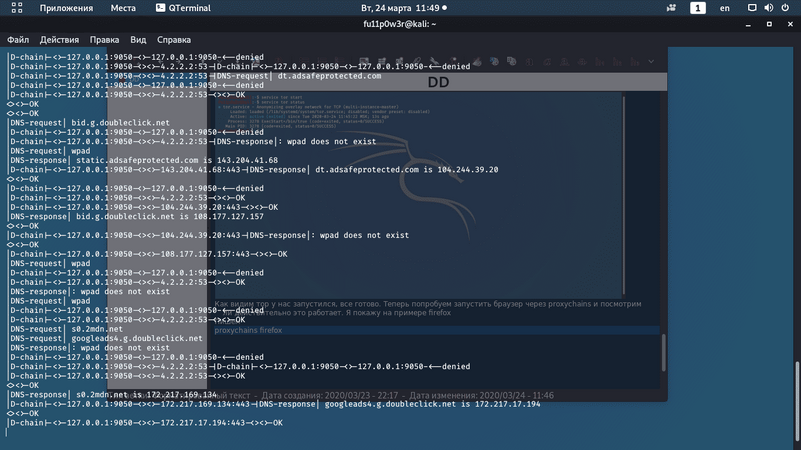Select the 'proxychains firefox' code line
Viewport: 801px width, 450px height.
point(249,330)
